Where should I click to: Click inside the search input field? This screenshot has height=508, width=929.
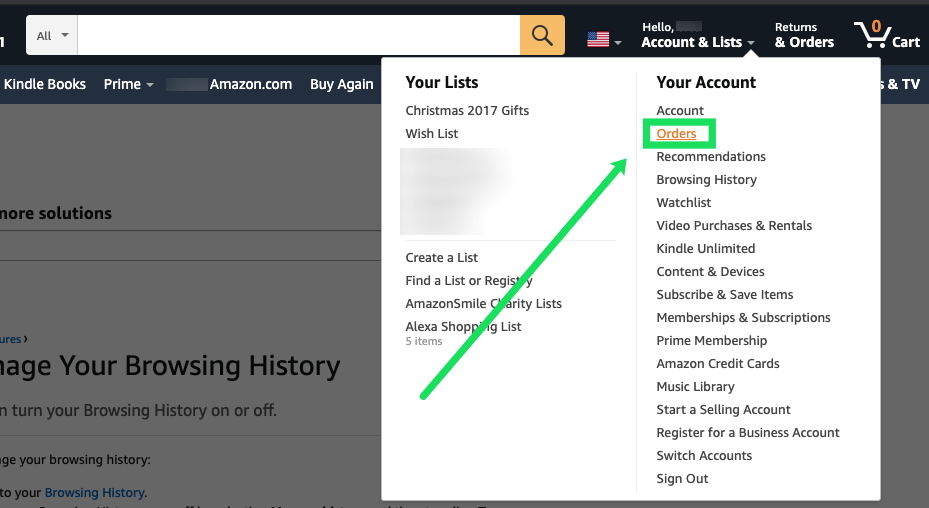point(298,35)
